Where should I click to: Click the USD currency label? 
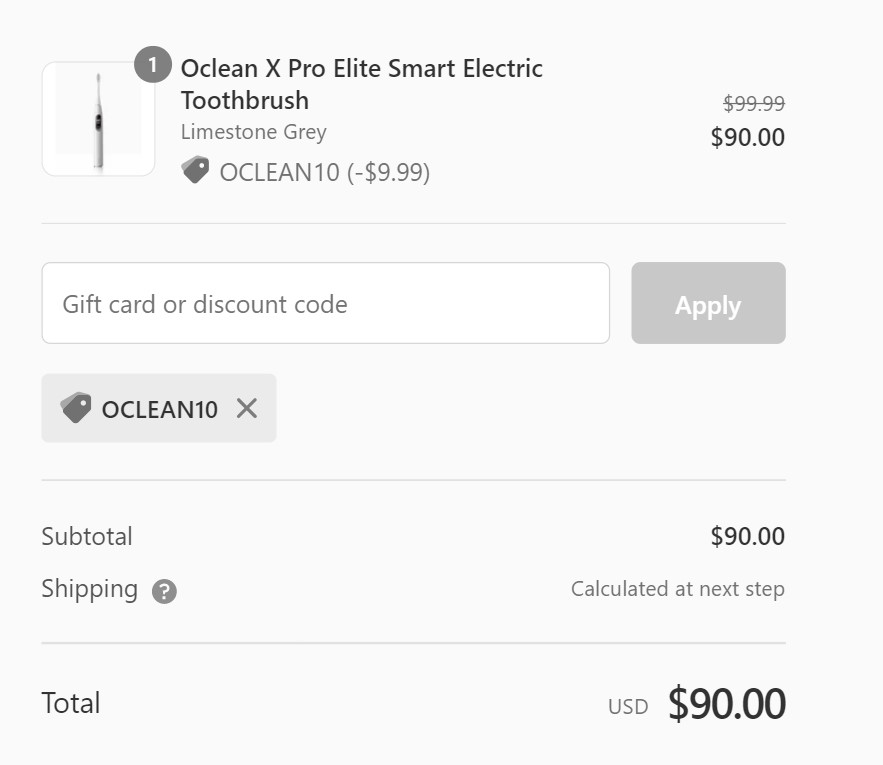(x=628, y=707)
